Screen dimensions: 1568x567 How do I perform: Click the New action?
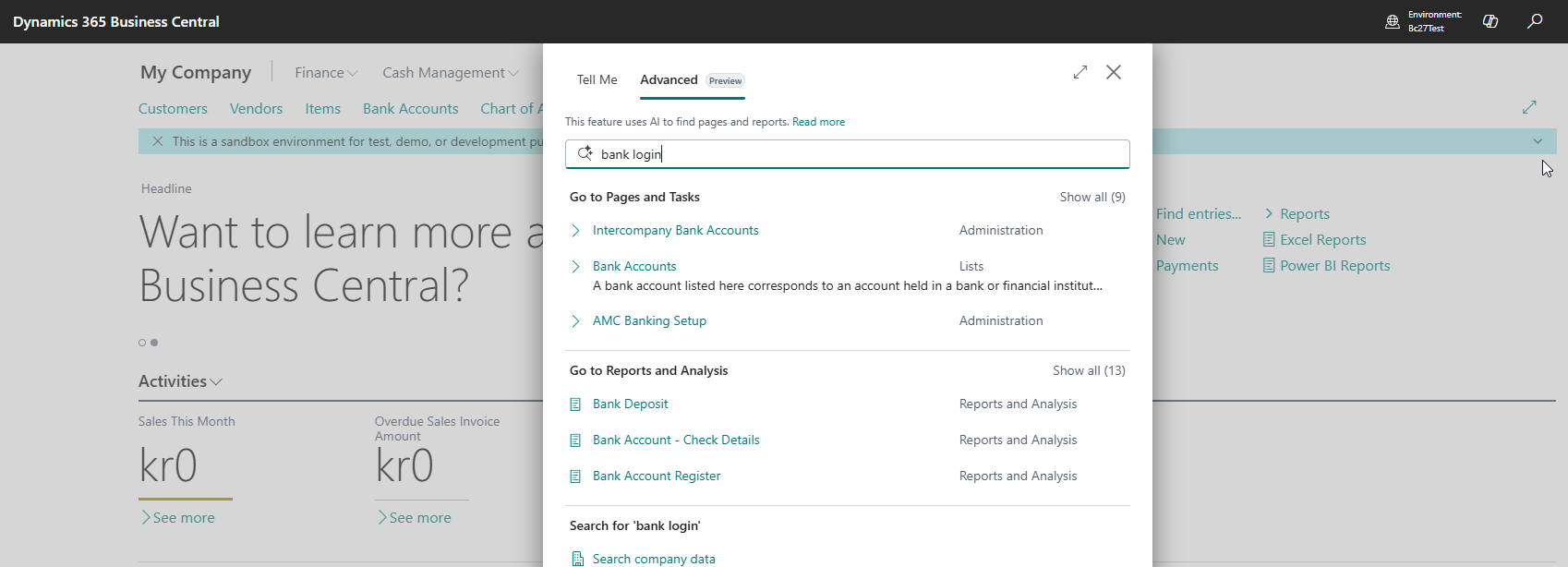click(x=1171, y=239)
